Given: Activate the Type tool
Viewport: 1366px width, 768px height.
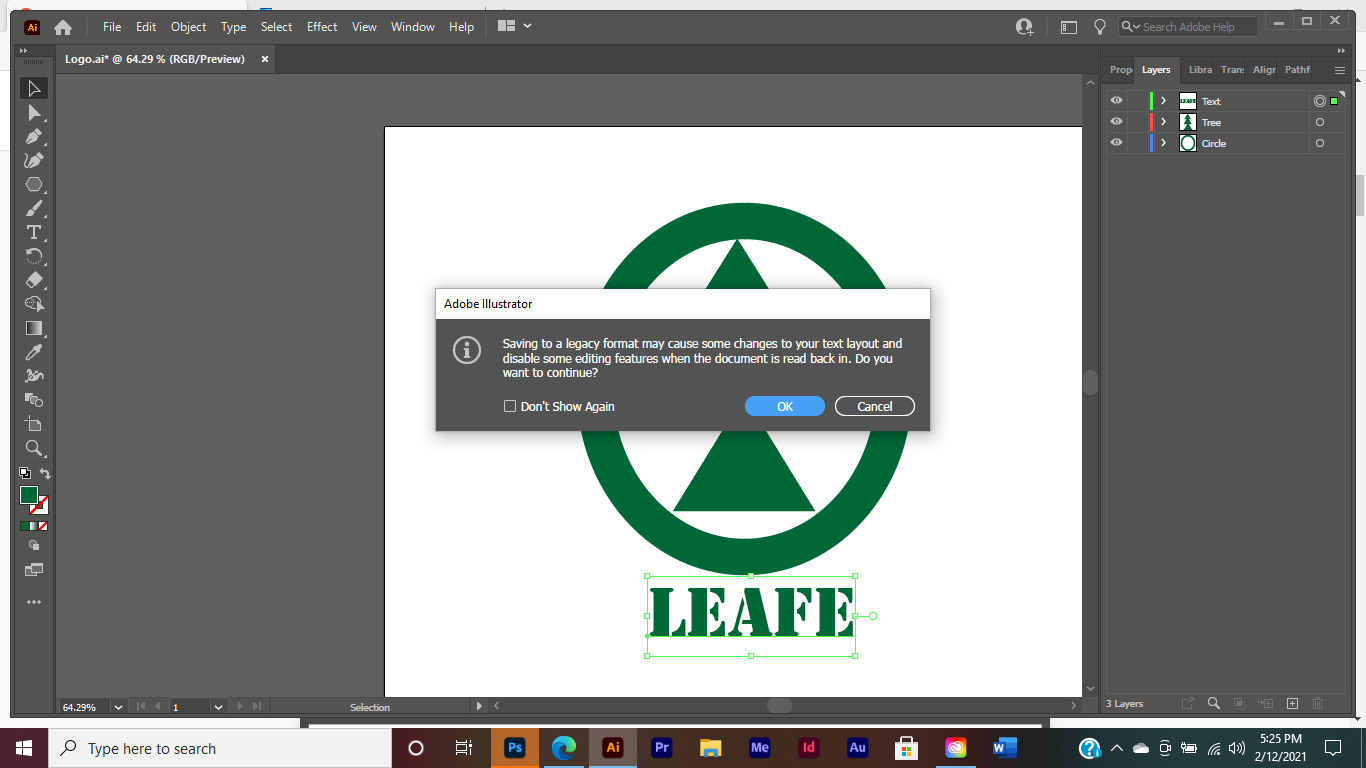Looking at the screenshot, I should pos(34,232).
